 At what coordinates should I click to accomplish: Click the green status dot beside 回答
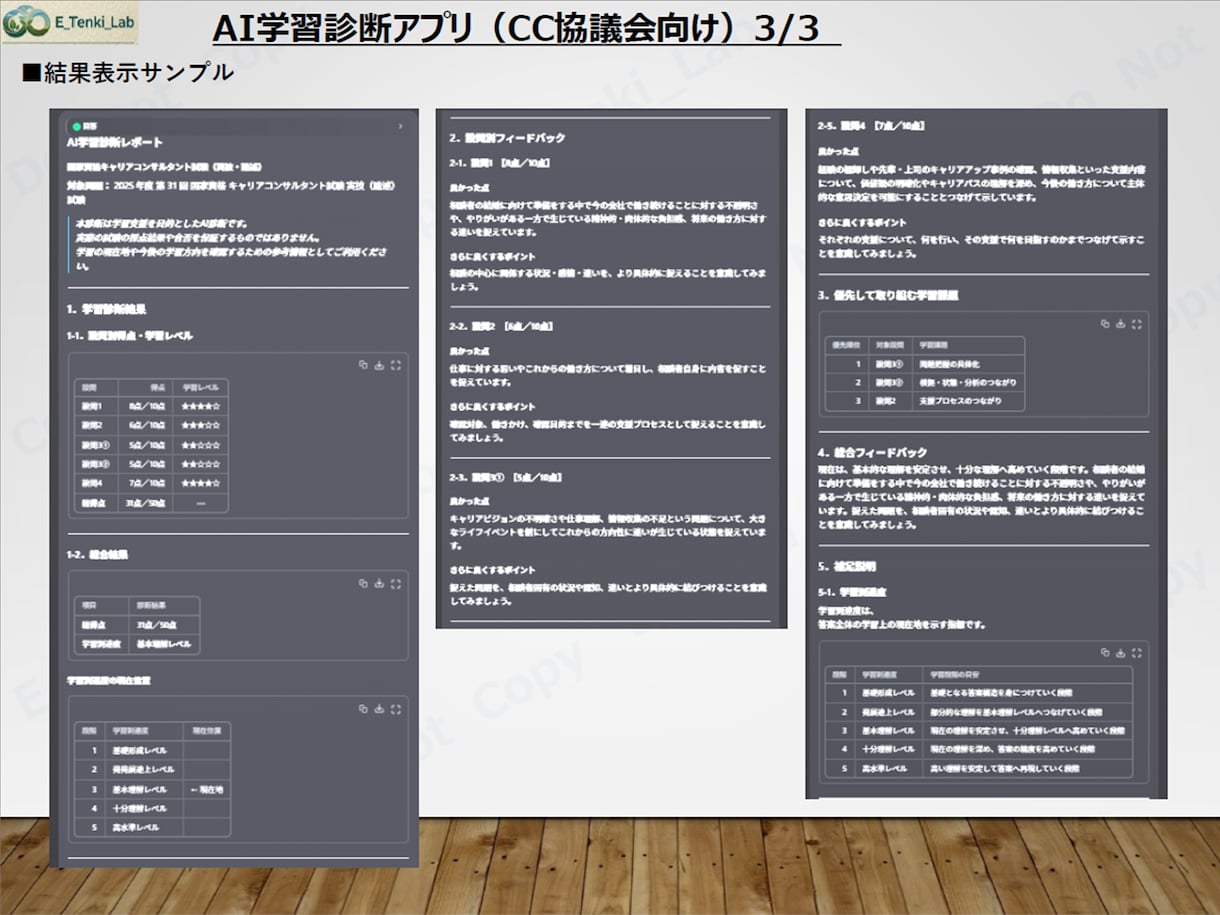(x=76, y=126)
